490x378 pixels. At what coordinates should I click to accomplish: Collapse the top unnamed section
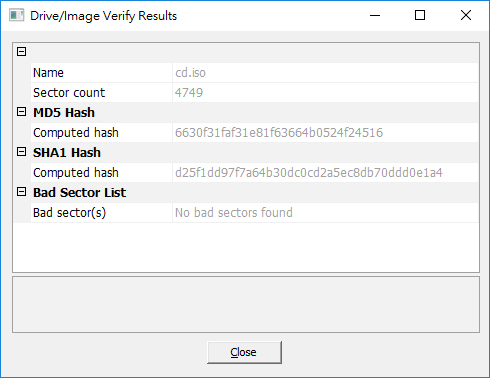point(21,52)
